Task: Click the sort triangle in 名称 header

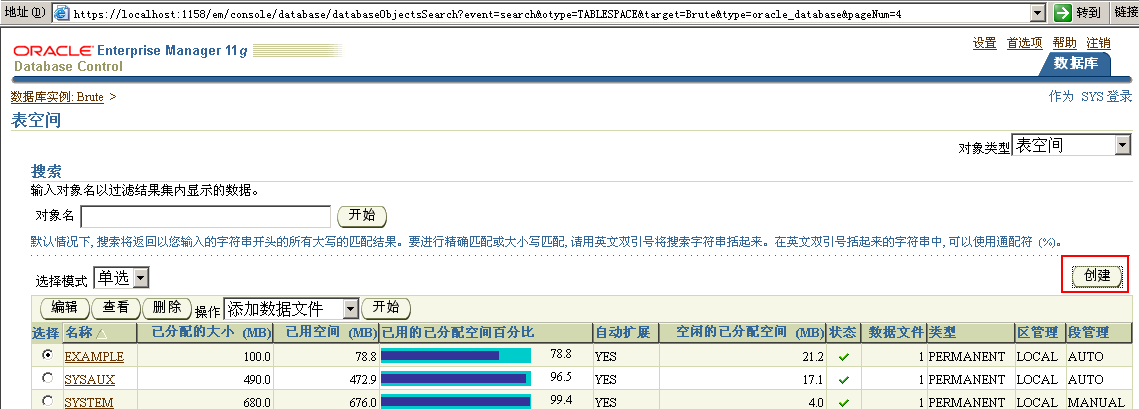Action: pos(101,333)
